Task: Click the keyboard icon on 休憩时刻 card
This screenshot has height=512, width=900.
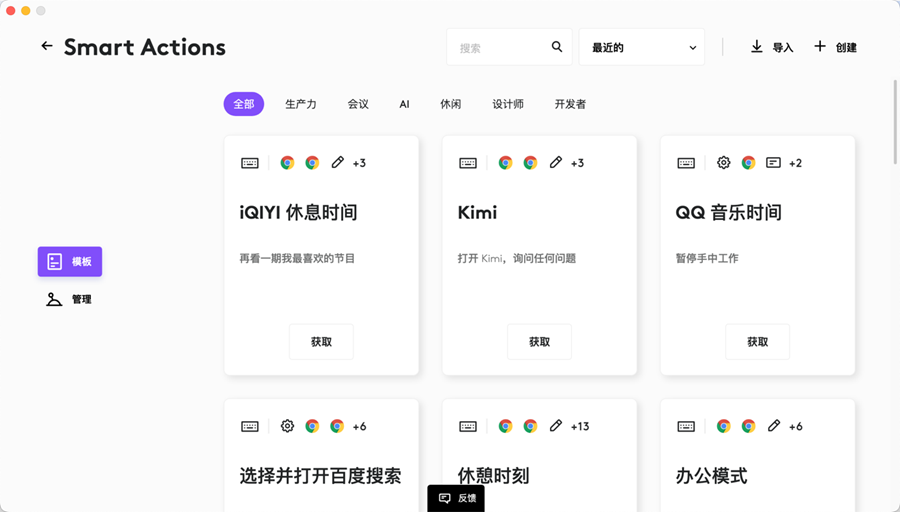Action: point(468,426)
